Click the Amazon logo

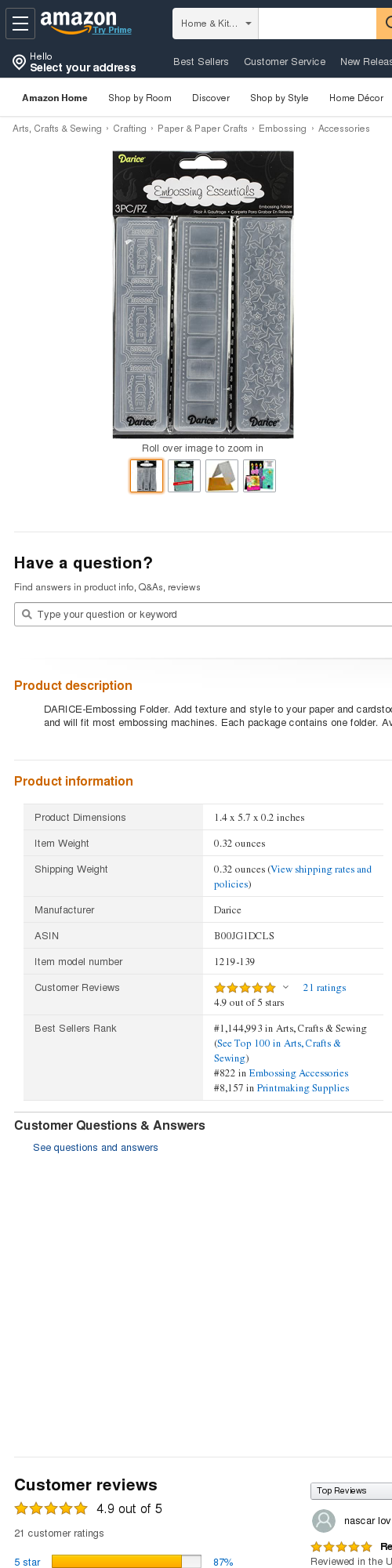[78, 21]
